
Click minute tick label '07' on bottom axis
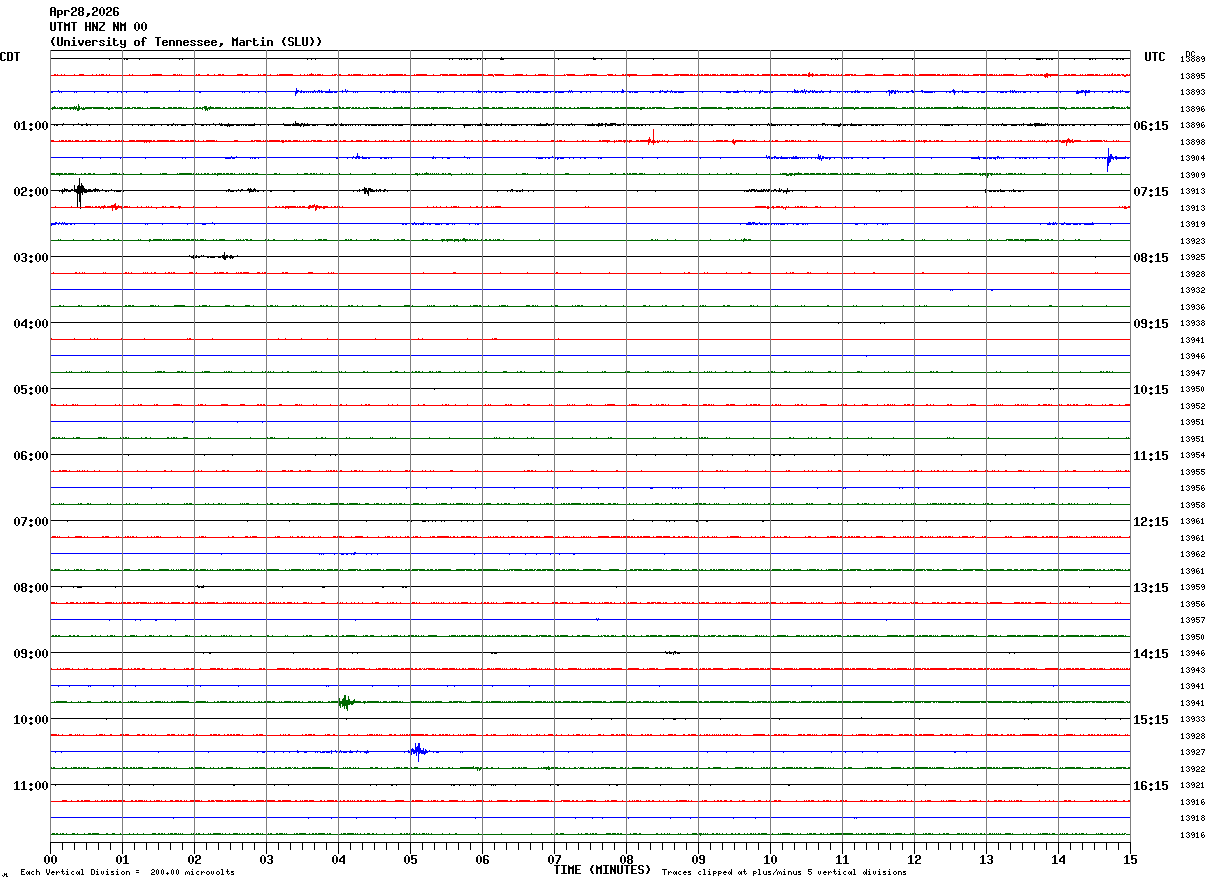pyautogui.click(x=554, y=859)
